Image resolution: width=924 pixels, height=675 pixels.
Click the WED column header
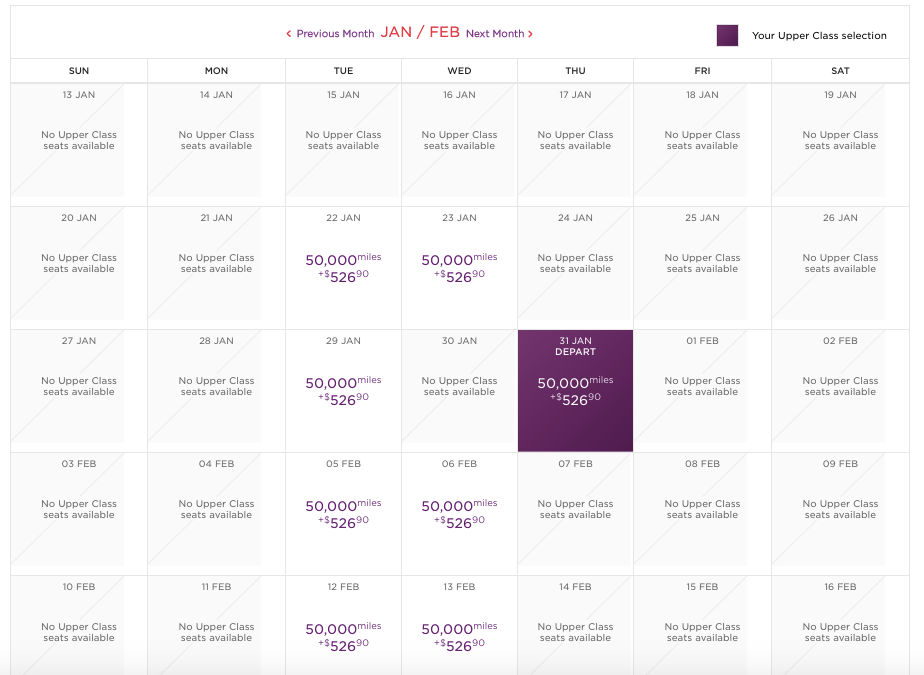pos(460,71)
